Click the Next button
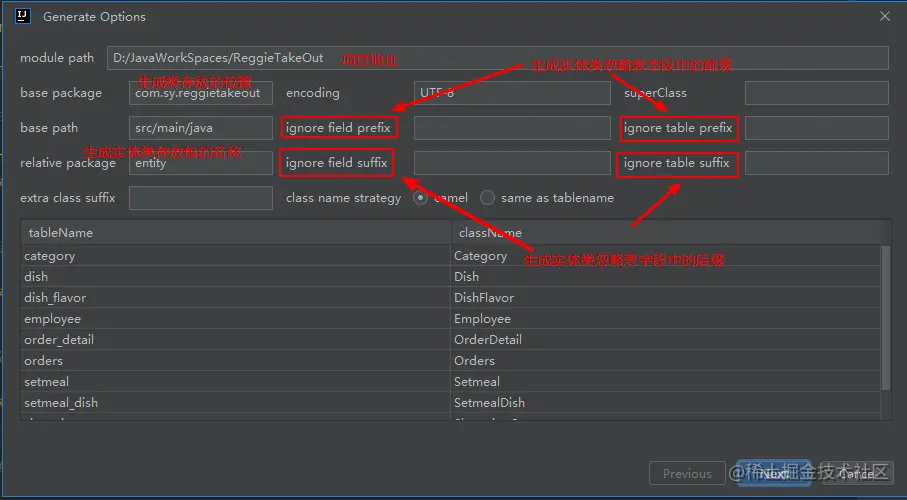 click(774, 473)
